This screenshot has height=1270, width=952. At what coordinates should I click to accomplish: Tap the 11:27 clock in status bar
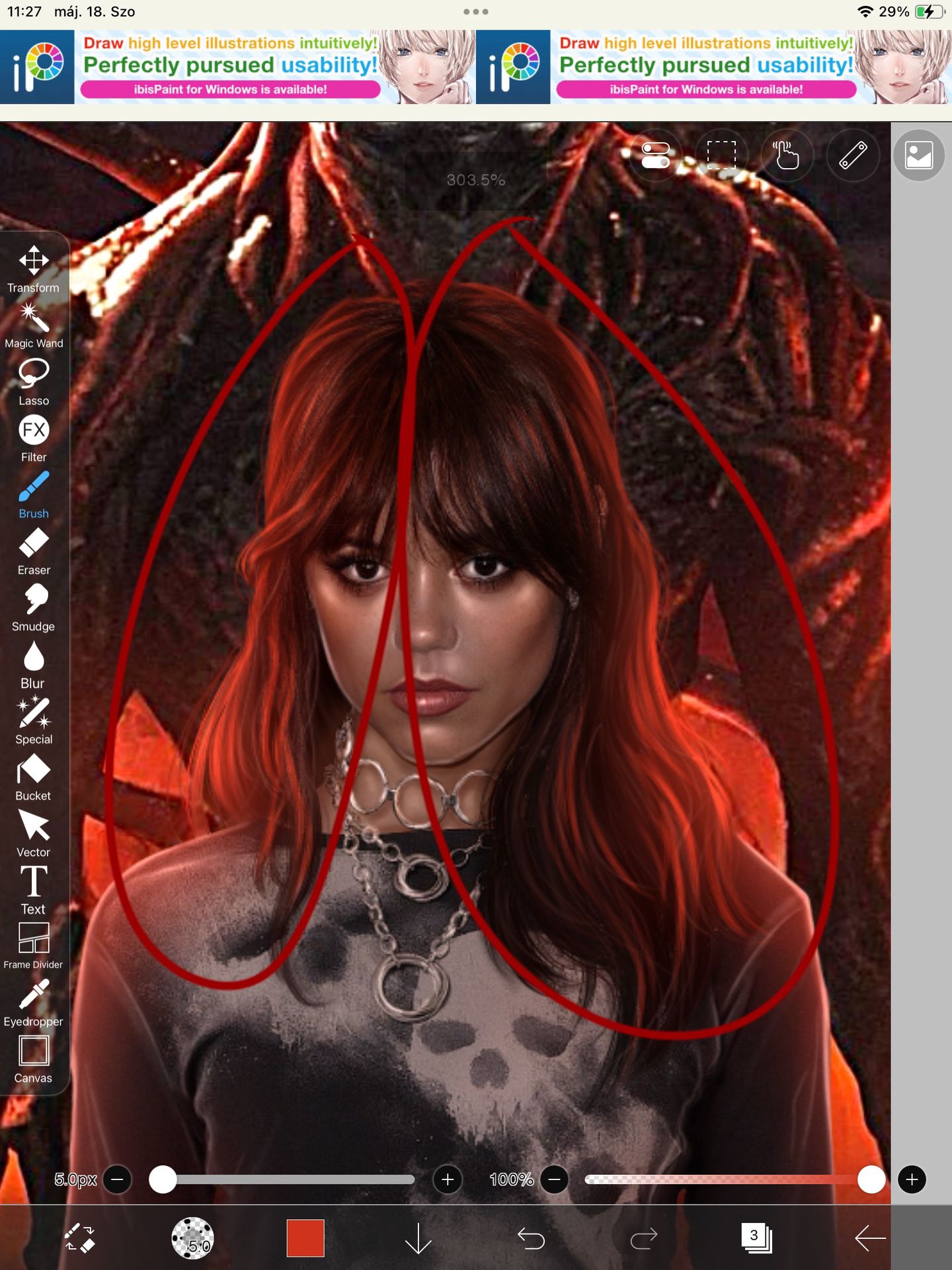[x=24, y=12]
